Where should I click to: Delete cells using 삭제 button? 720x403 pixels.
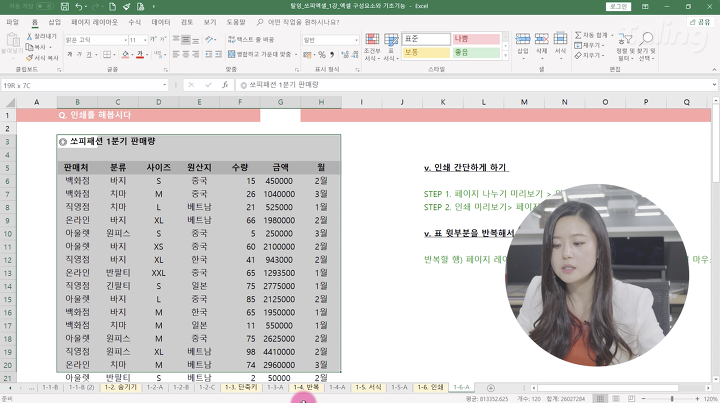(x=541, y=46)
